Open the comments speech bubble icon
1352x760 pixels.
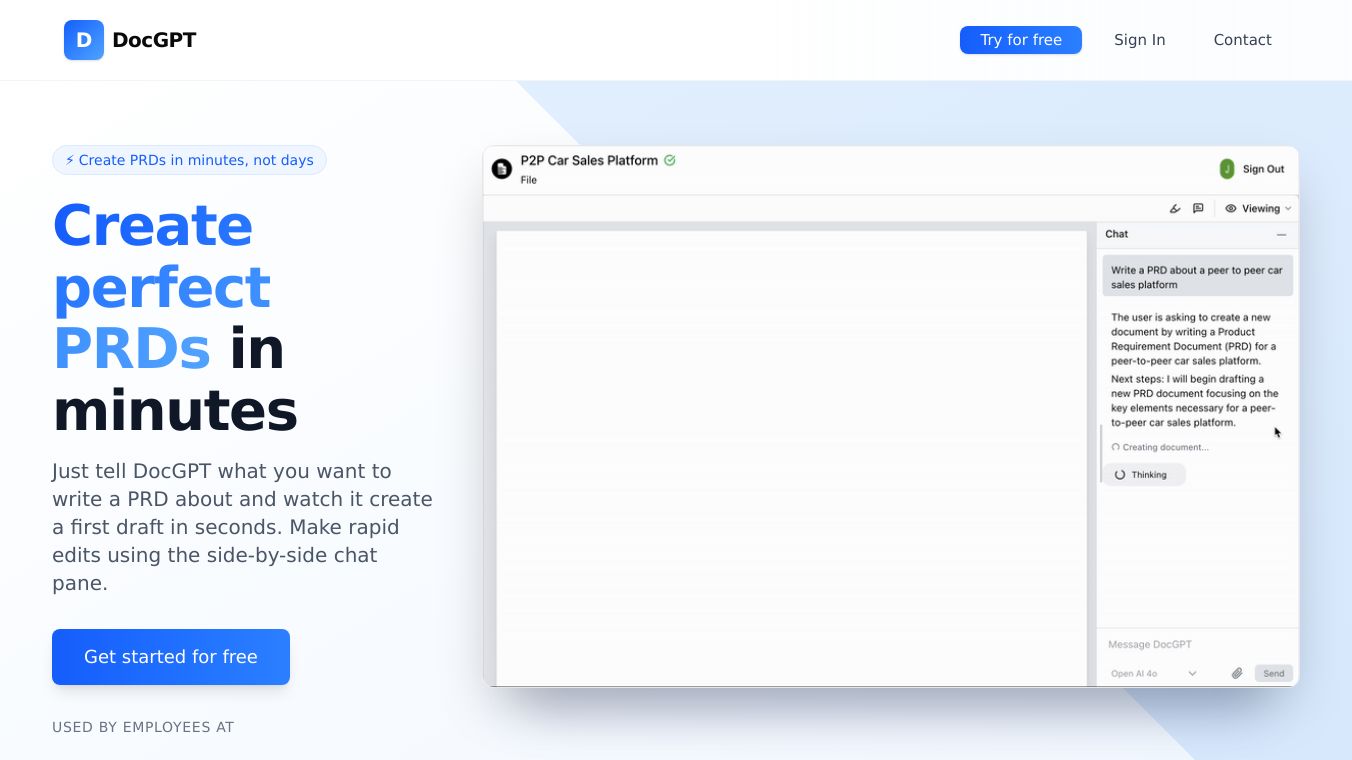1198,209
